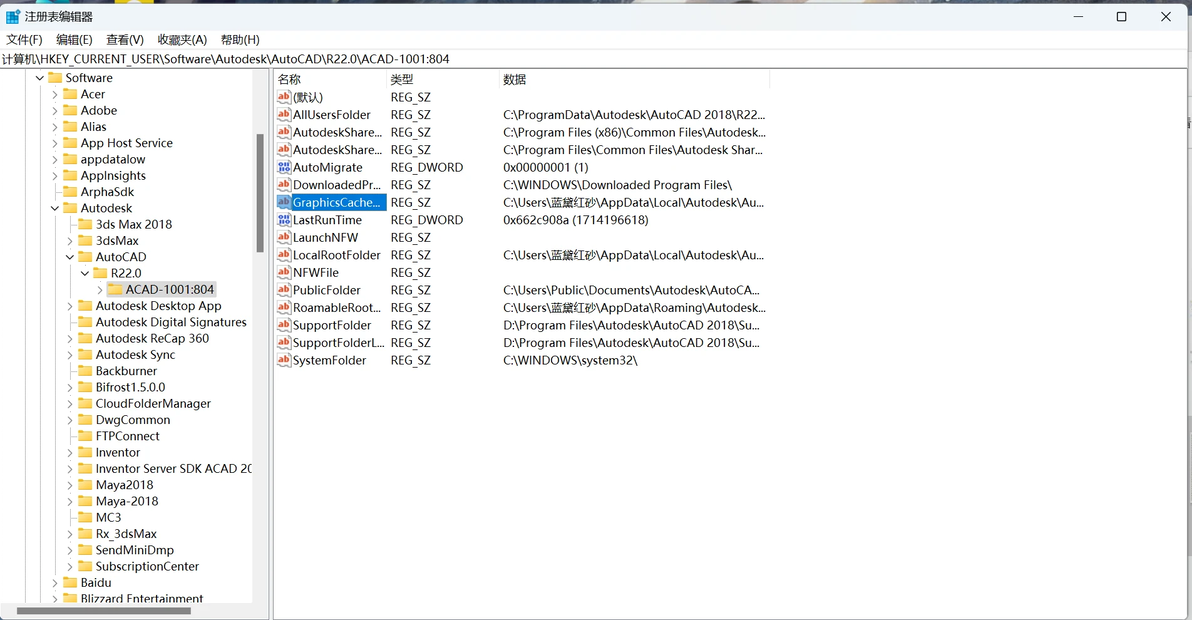
Task: Click the folder icon of Autodesk key
Action: [70, 208]
